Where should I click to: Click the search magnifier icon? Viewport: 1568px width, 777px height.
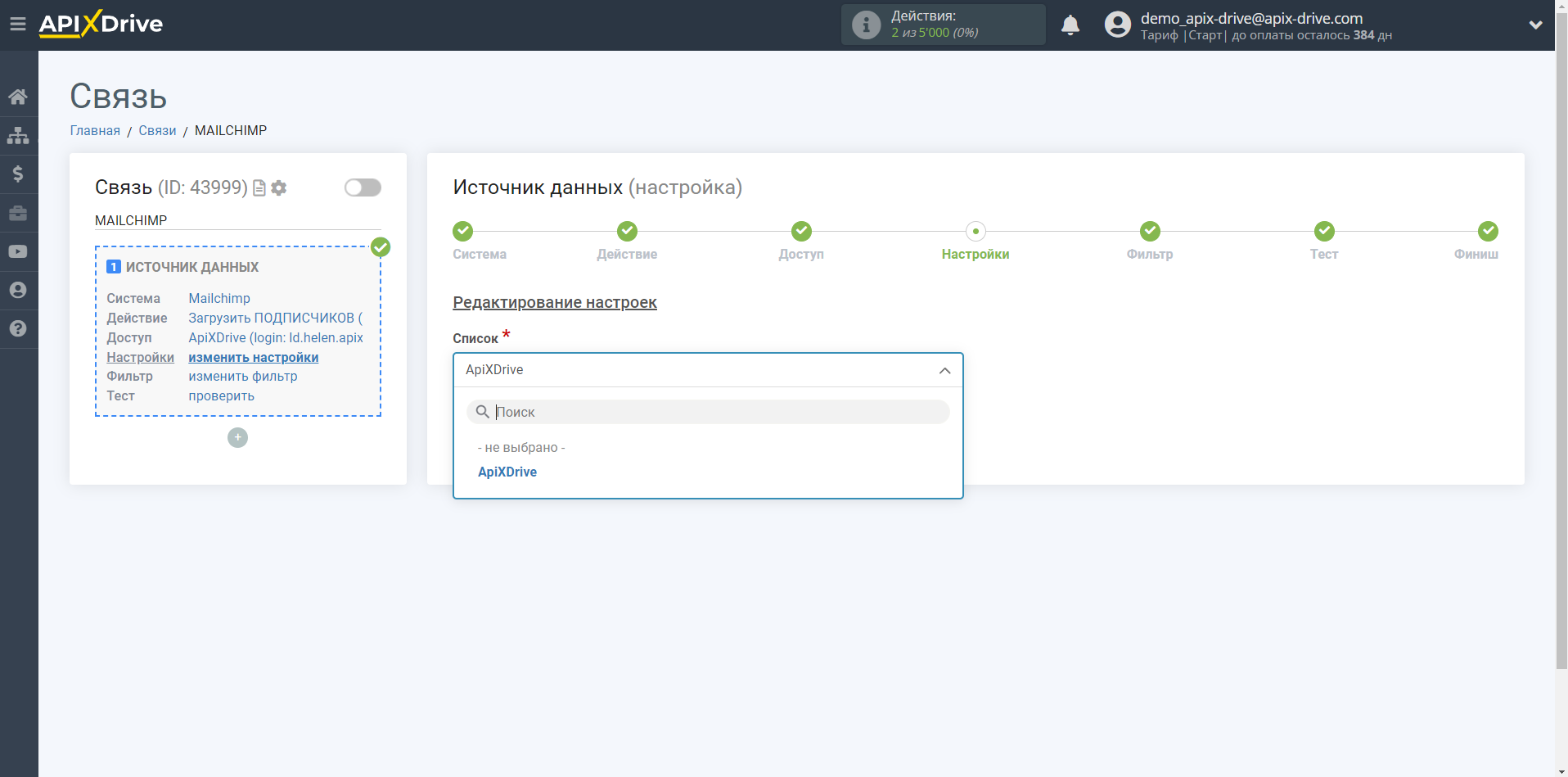point(483,412)
